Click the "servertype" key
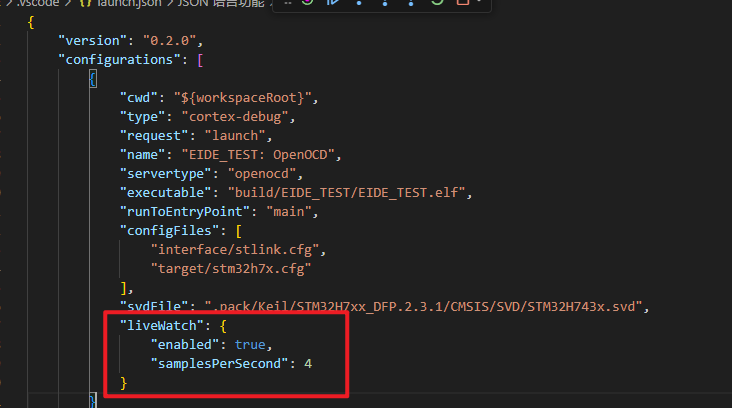The image size is (732, 408). coord(166,174)
